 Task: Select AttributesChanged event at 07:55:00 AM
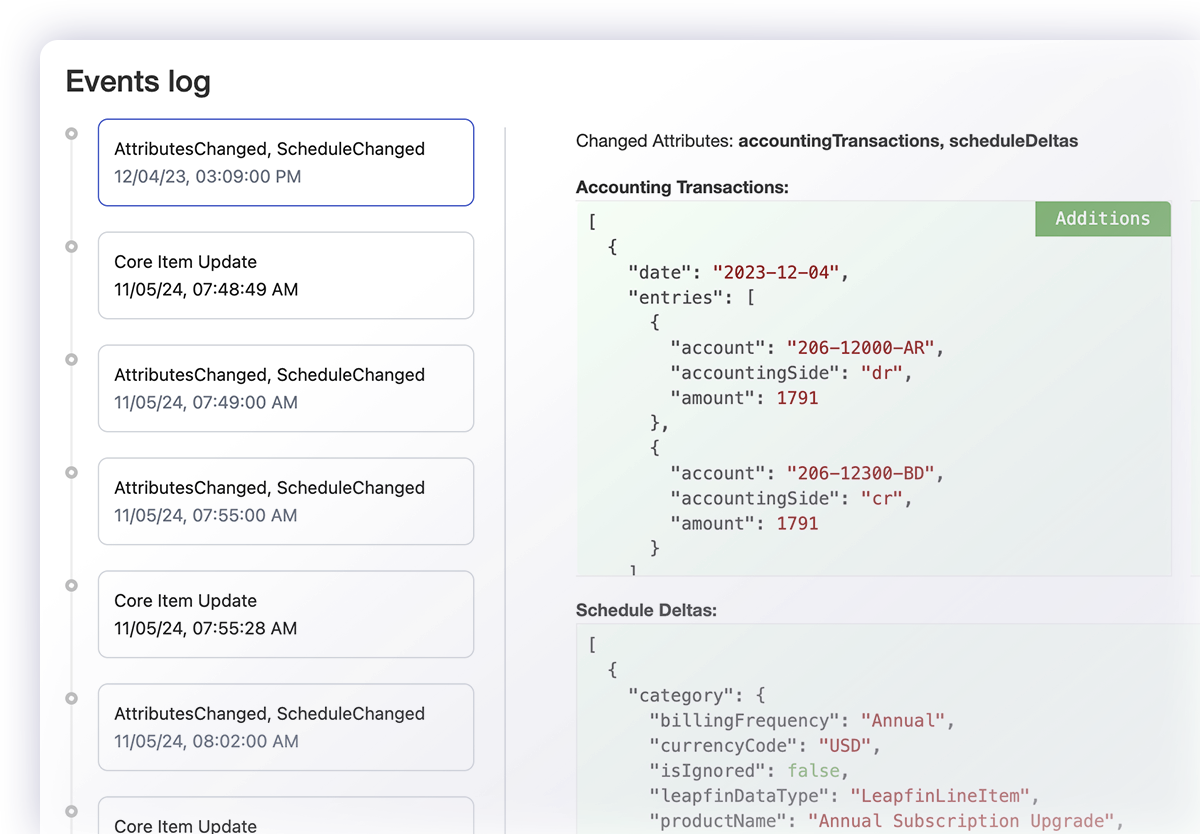tap(286, 502)
